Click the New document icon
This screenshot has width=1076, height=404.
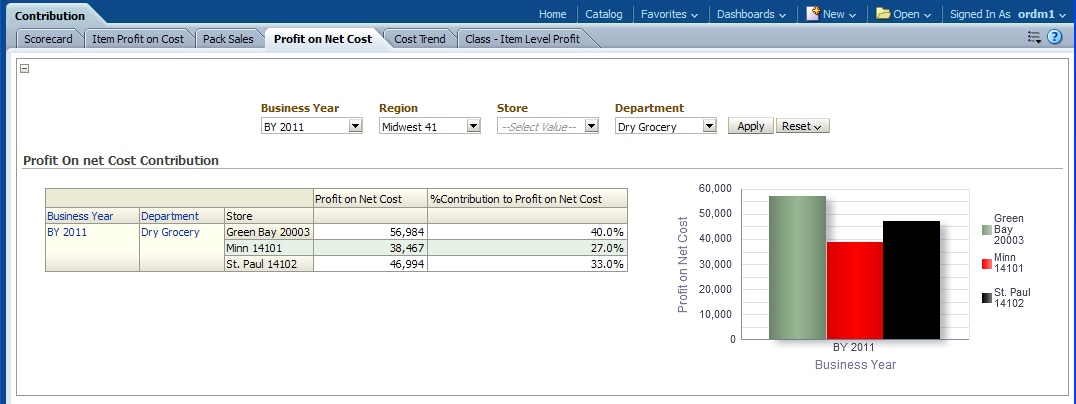click(x=813, y=14)
